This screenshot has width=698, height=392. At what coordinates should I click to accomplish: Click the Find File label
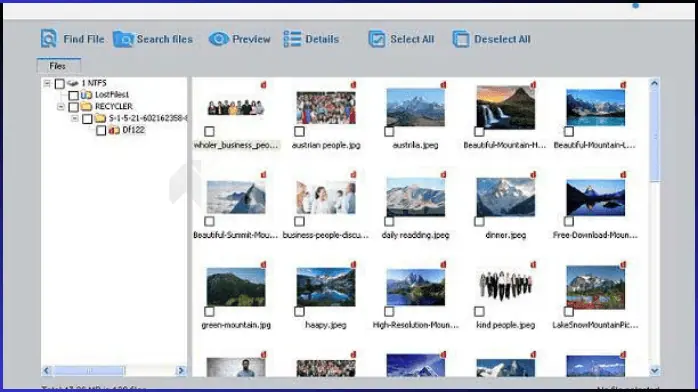click(x=84, y=39)
